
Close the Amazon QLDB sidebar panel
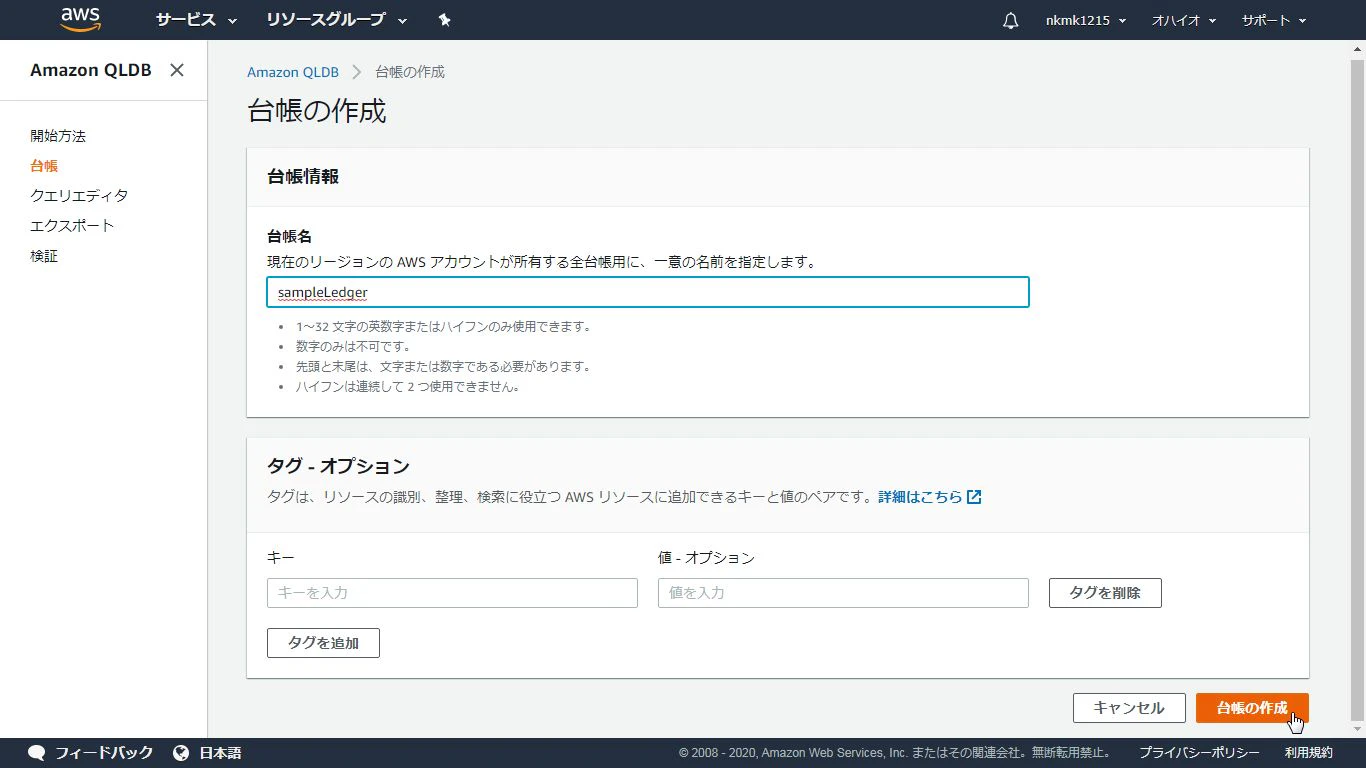pyautogui.click(x=177, y=70)
